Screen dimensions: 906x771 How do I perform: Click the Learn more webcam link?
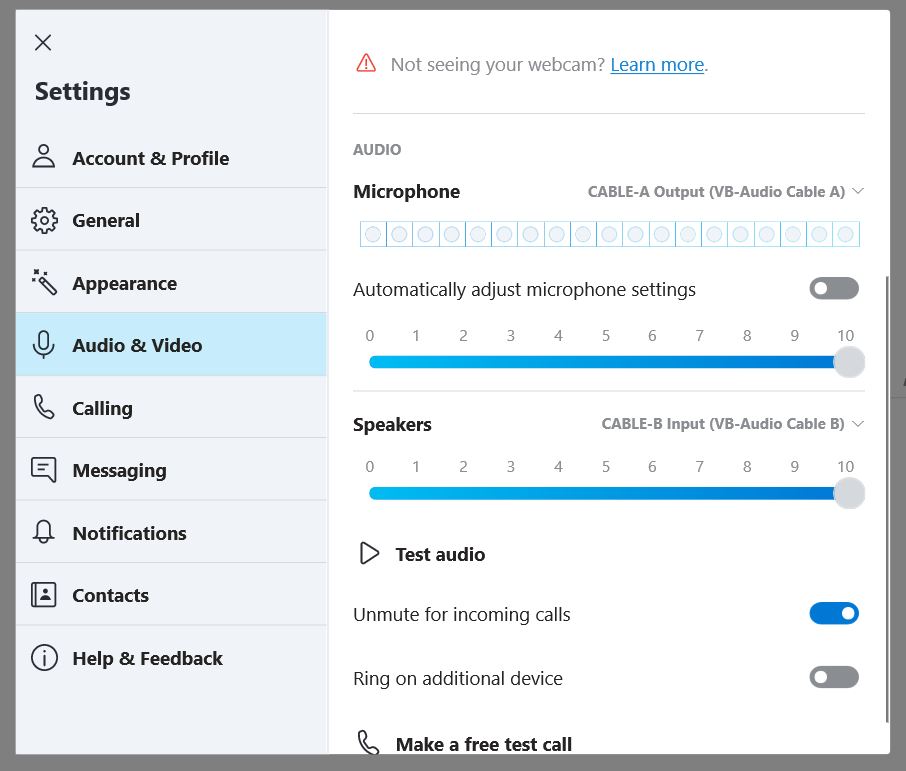655,64
